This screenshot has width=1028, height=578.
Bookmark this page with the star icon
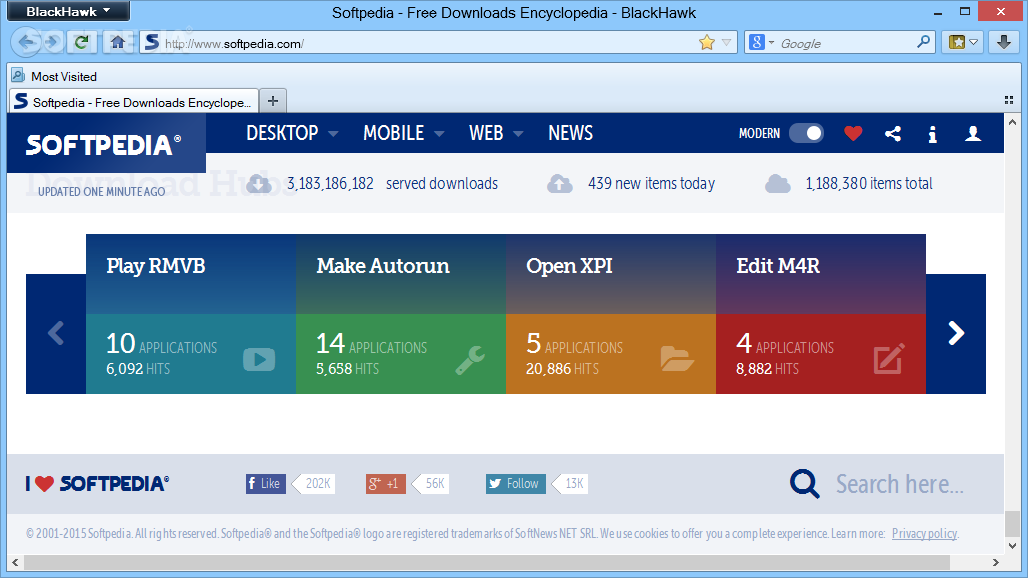(x=706, y=43)
